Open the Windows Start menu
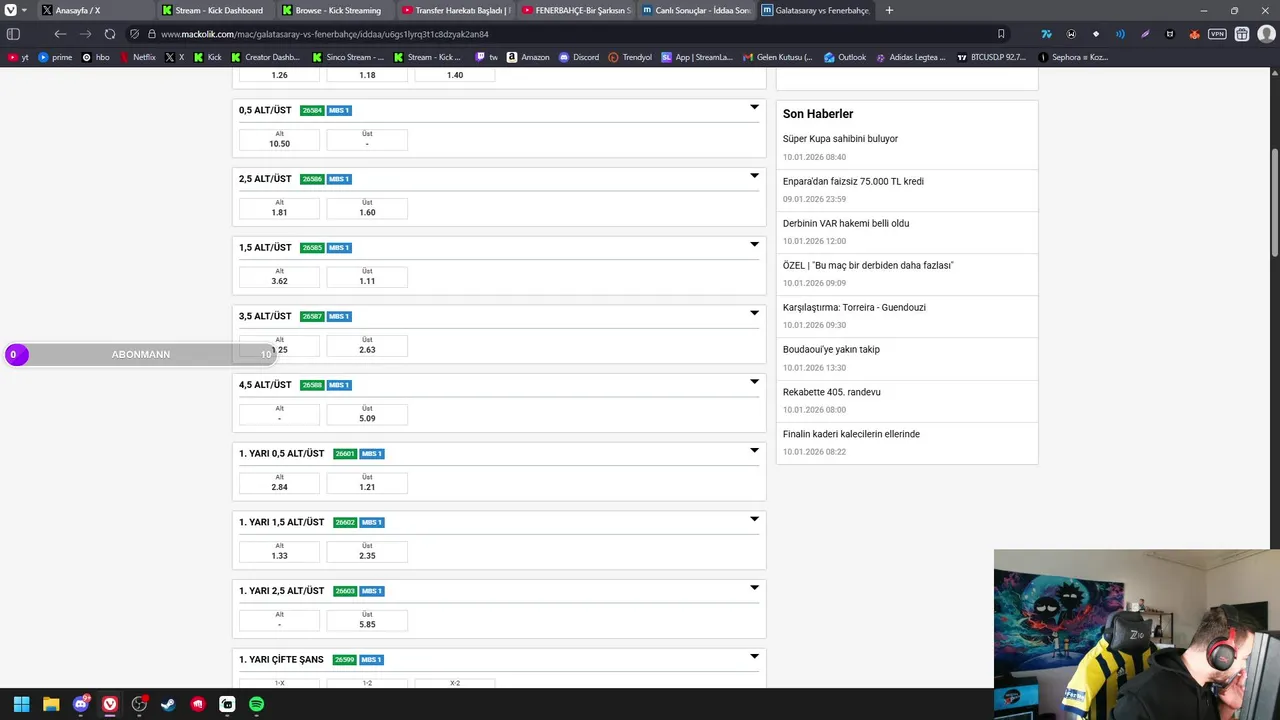1280x720 pixels. pos(21,704)
